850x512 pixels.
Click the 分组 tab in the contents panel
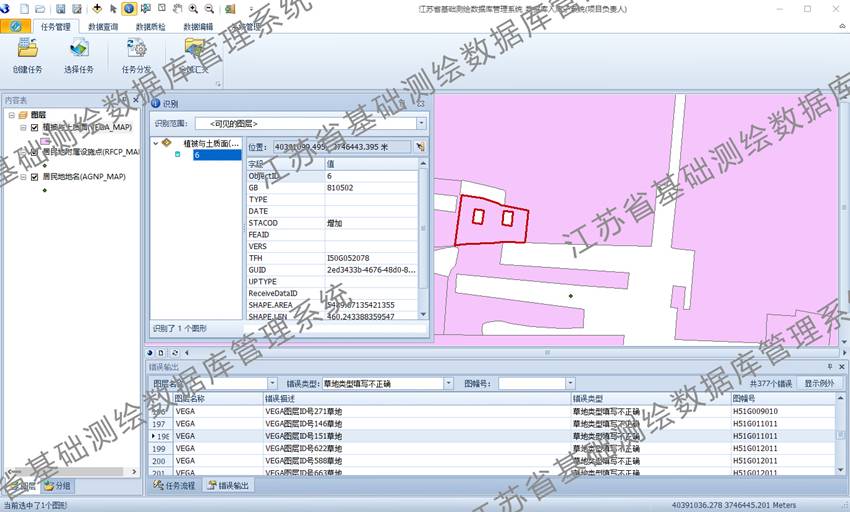click(58, 486)
